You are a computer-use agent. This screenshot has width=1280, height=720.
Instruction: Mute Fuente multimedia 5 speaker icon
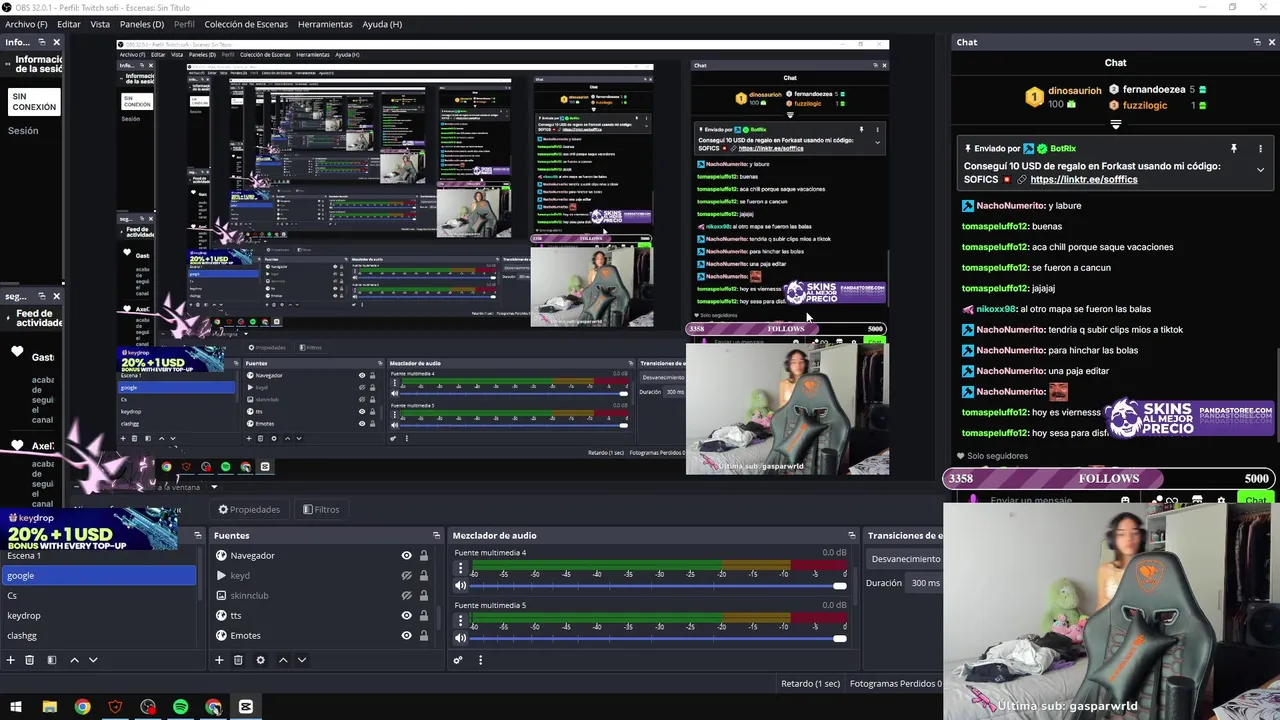(x=461, y=638)
